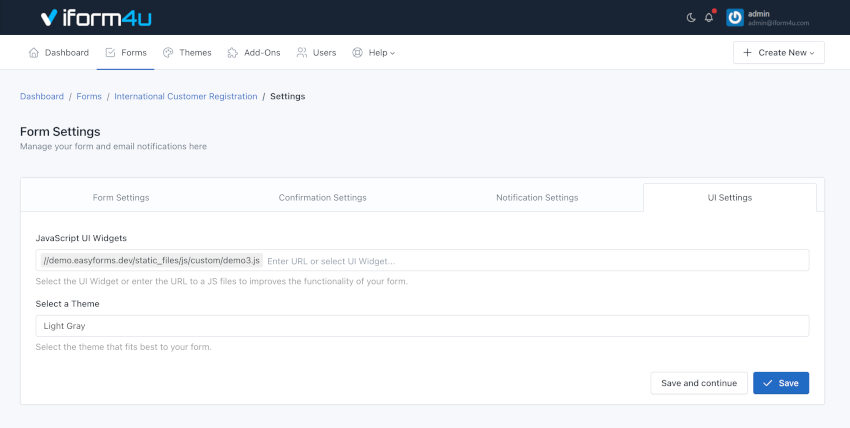850x428 pixels.
Task: Click the Add-Ons puzzle icon
Action: pyautogui.click(x=233, y=52)
